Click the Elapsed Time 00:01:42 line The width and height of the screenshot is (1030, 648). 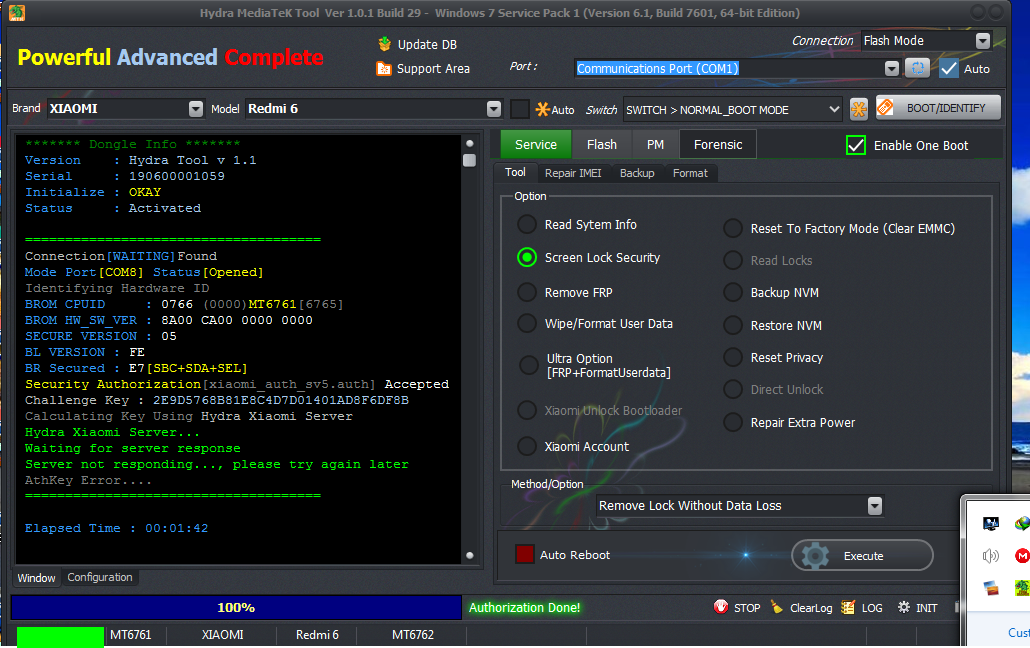(116, 528)
